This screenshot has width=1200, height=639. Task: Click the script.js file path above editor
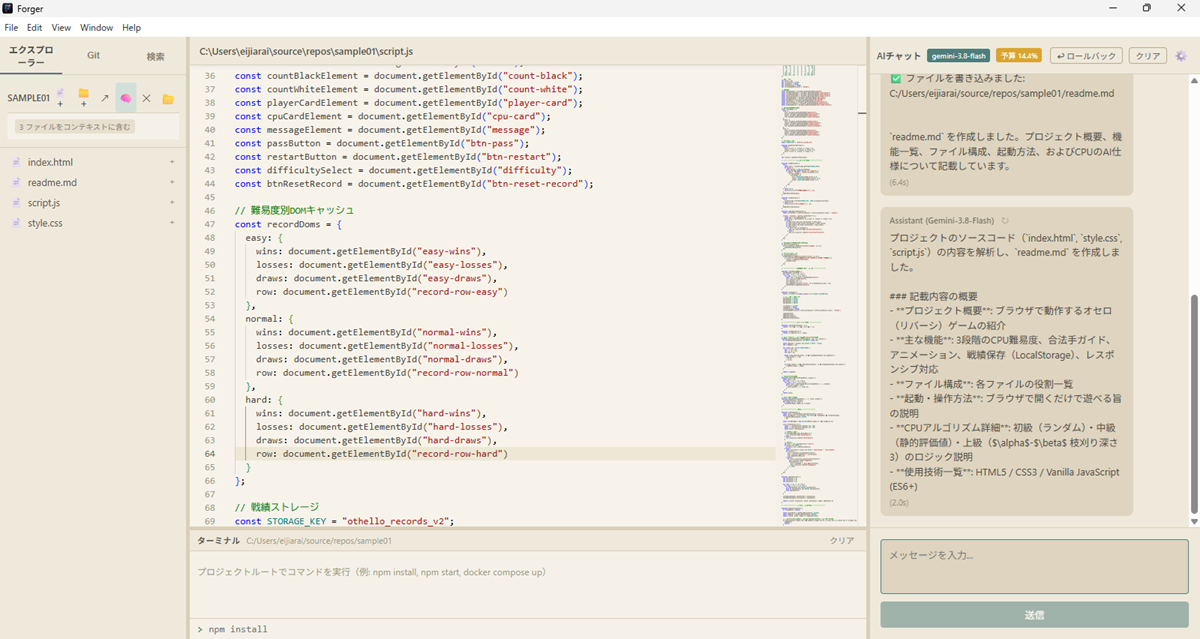[306, 50]
